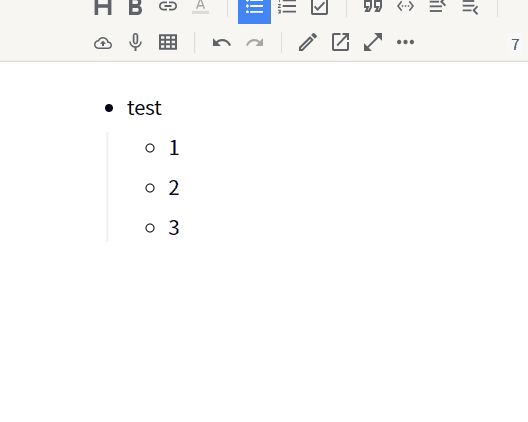Switch edit mode with the pencil icon
This screenshot has height=422, width=528.
308,42
